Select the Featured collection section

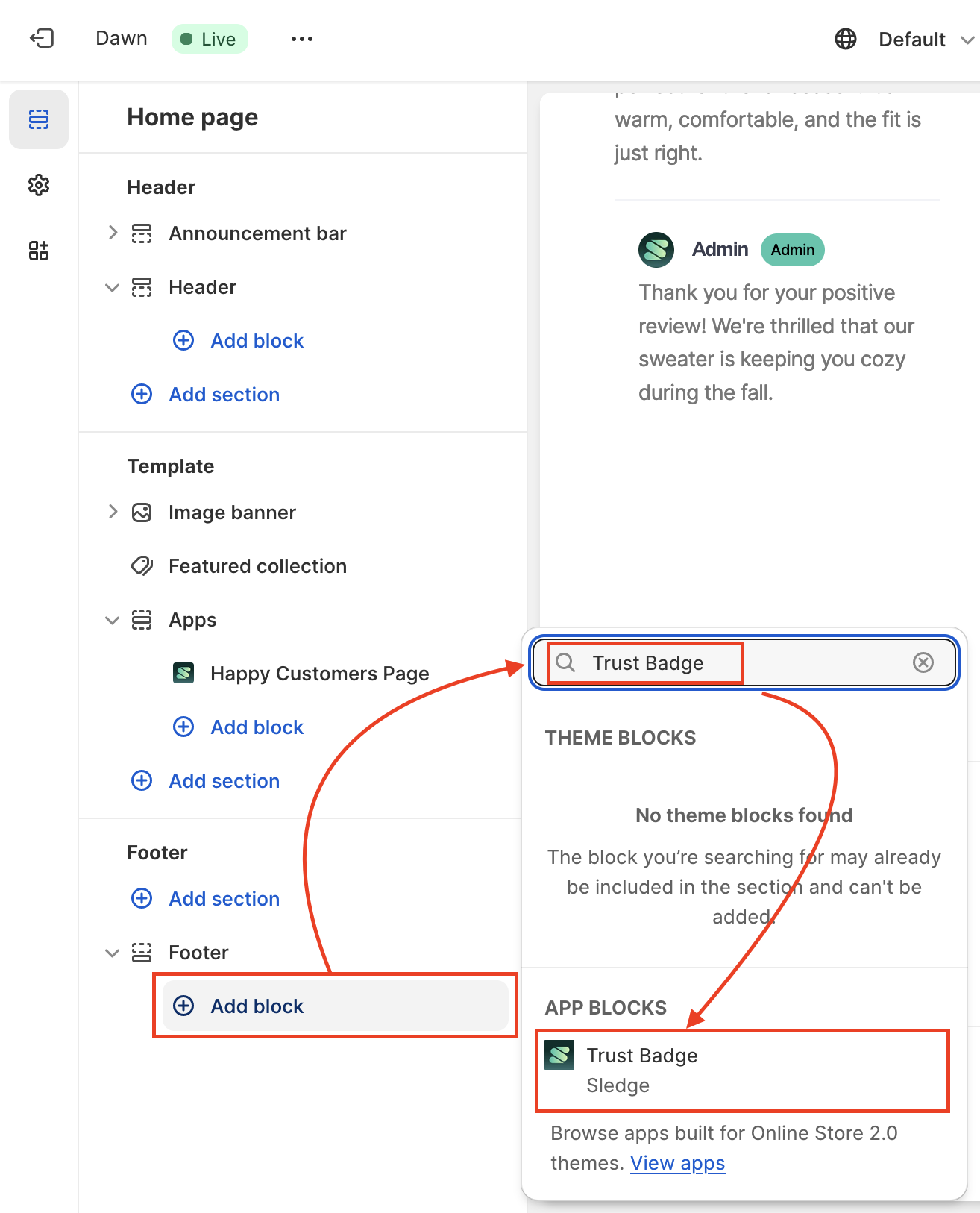tap(257, 566)
